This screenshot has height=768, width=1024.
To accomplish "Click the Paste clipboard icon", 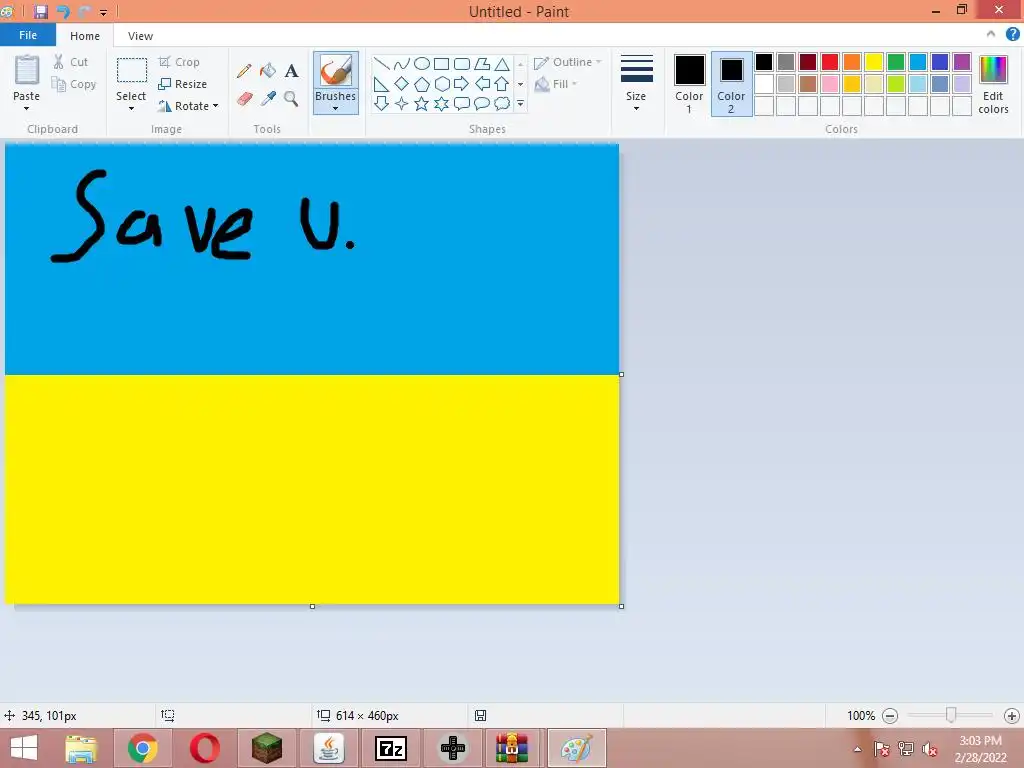I will 27,69.
